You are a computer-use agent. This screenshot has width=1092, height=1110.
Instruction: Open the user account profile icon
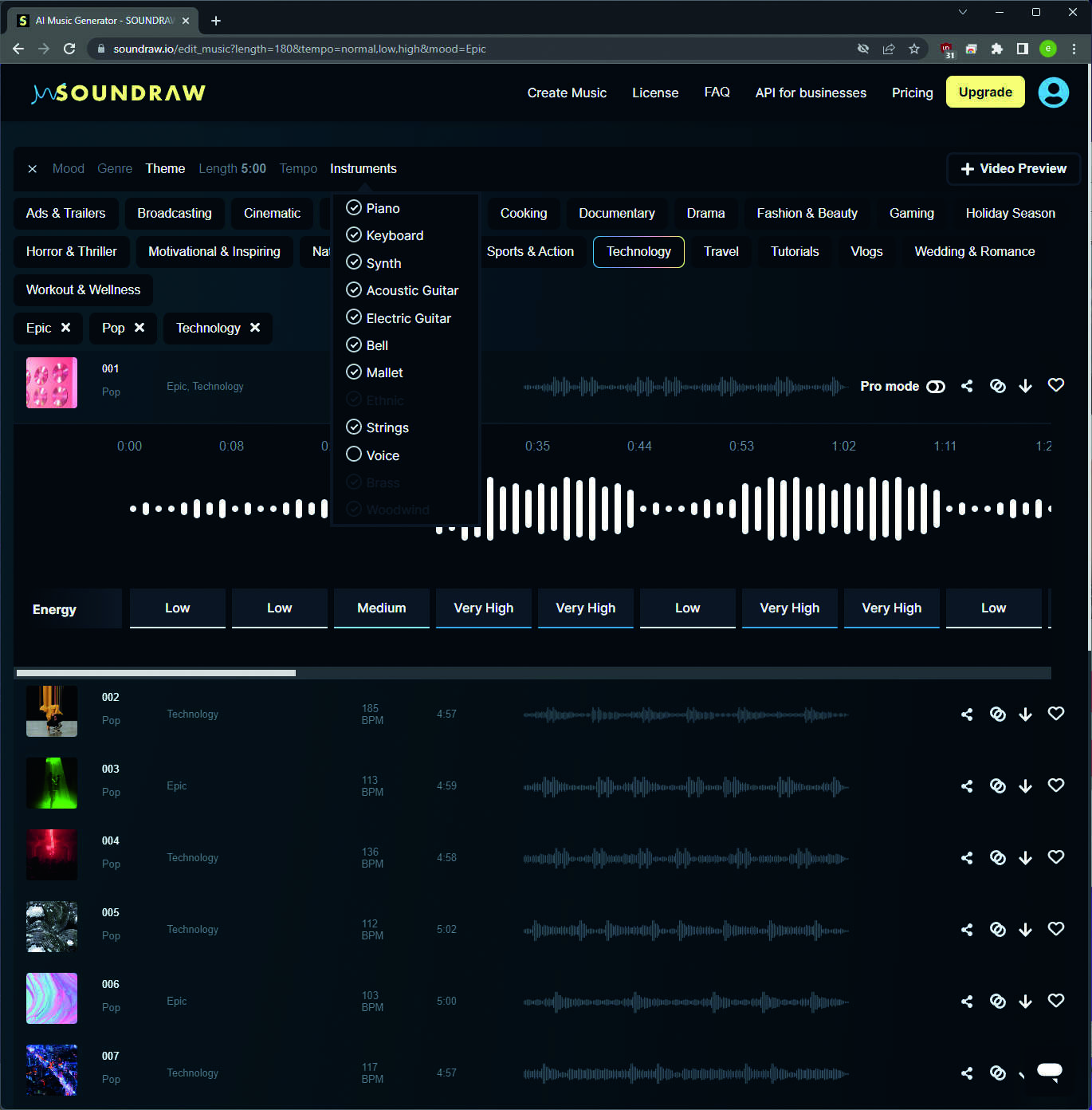click(x=1053, y=92)
